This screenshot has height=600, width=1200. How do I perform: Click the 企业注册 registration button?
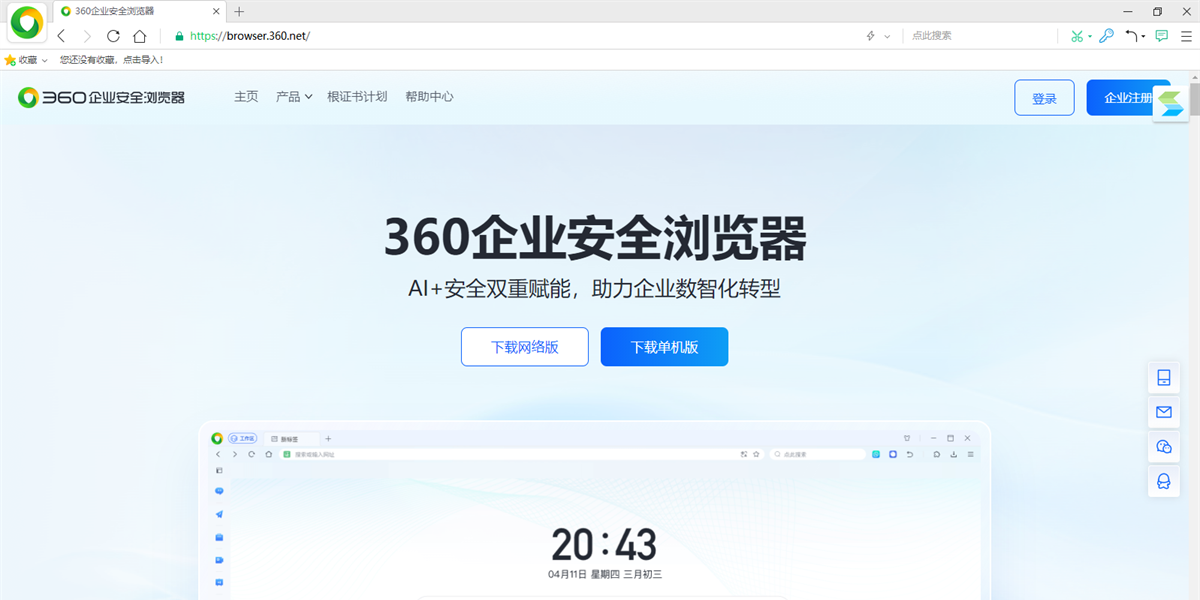click(1128, 97)
